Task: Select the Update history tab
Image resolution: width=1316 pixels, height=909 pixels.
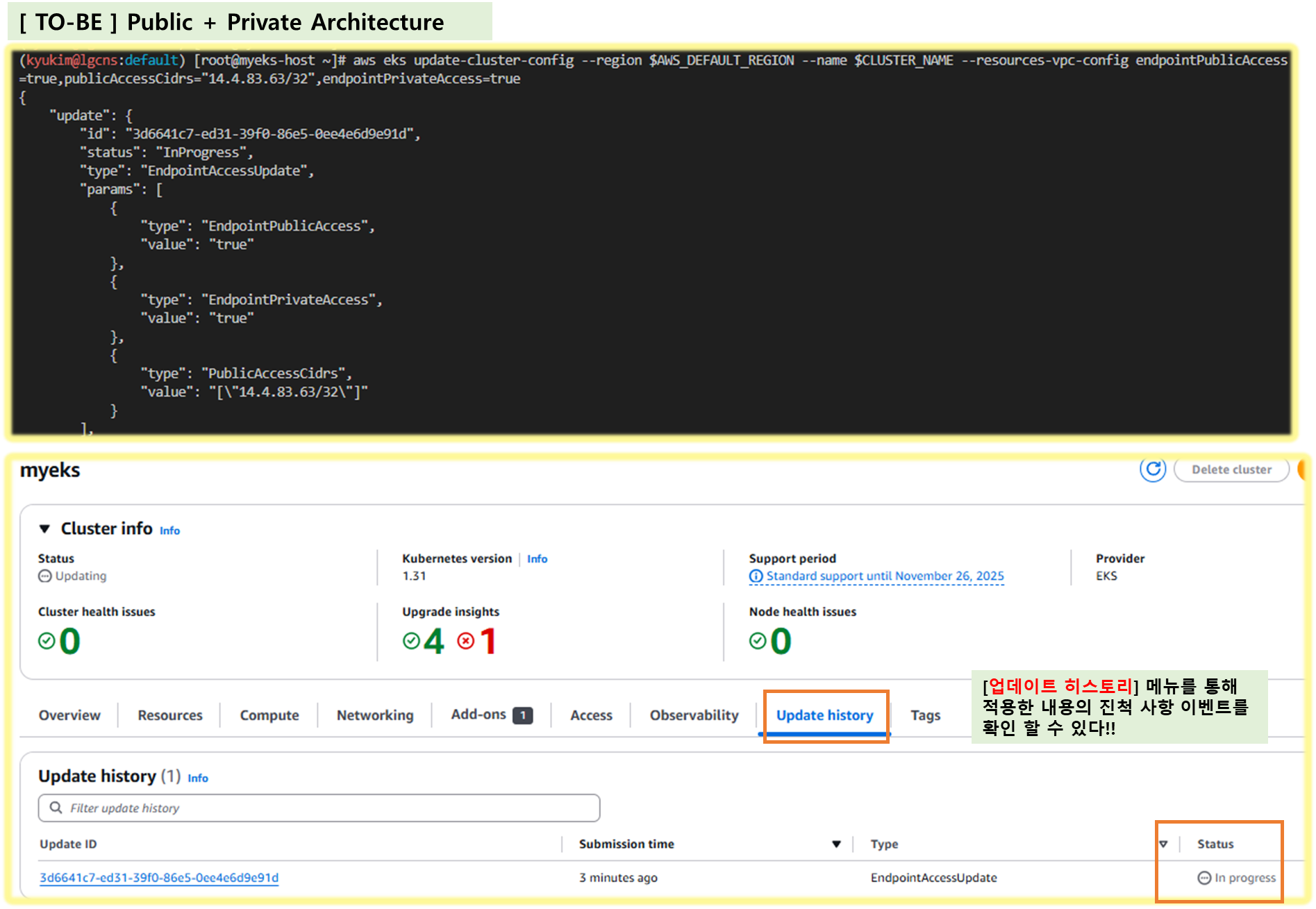Action: pos(824,715)
